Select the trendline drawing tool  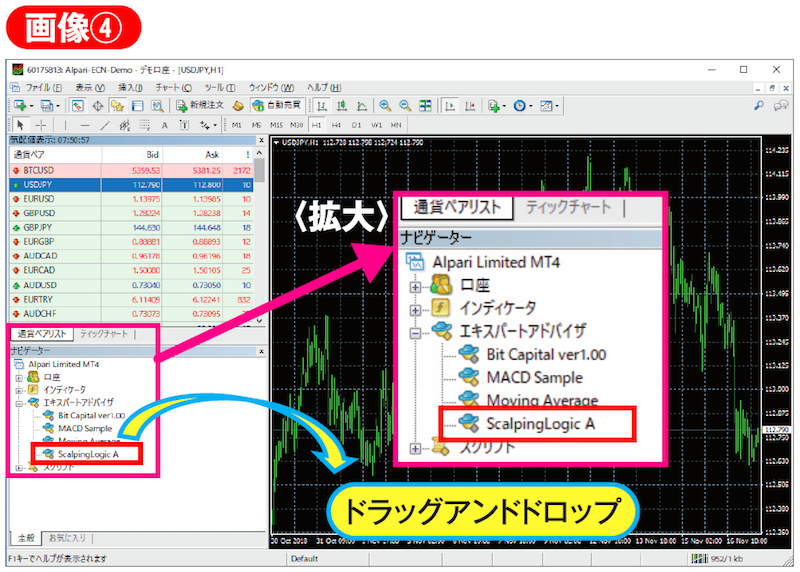(105, 125)
